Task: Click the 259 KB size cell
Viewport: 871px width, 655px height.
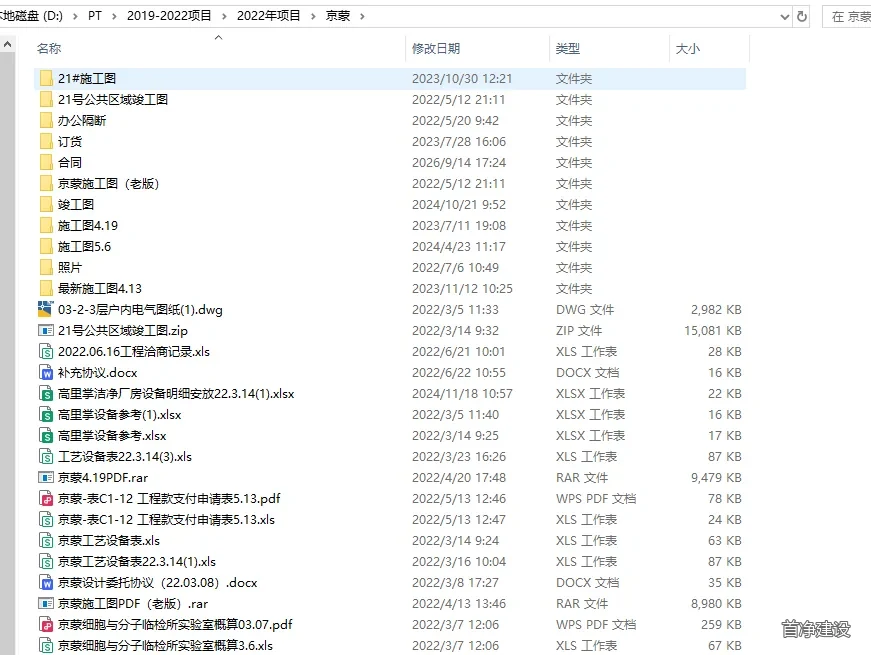Action: pyautogui.click(x=721, y=625)
